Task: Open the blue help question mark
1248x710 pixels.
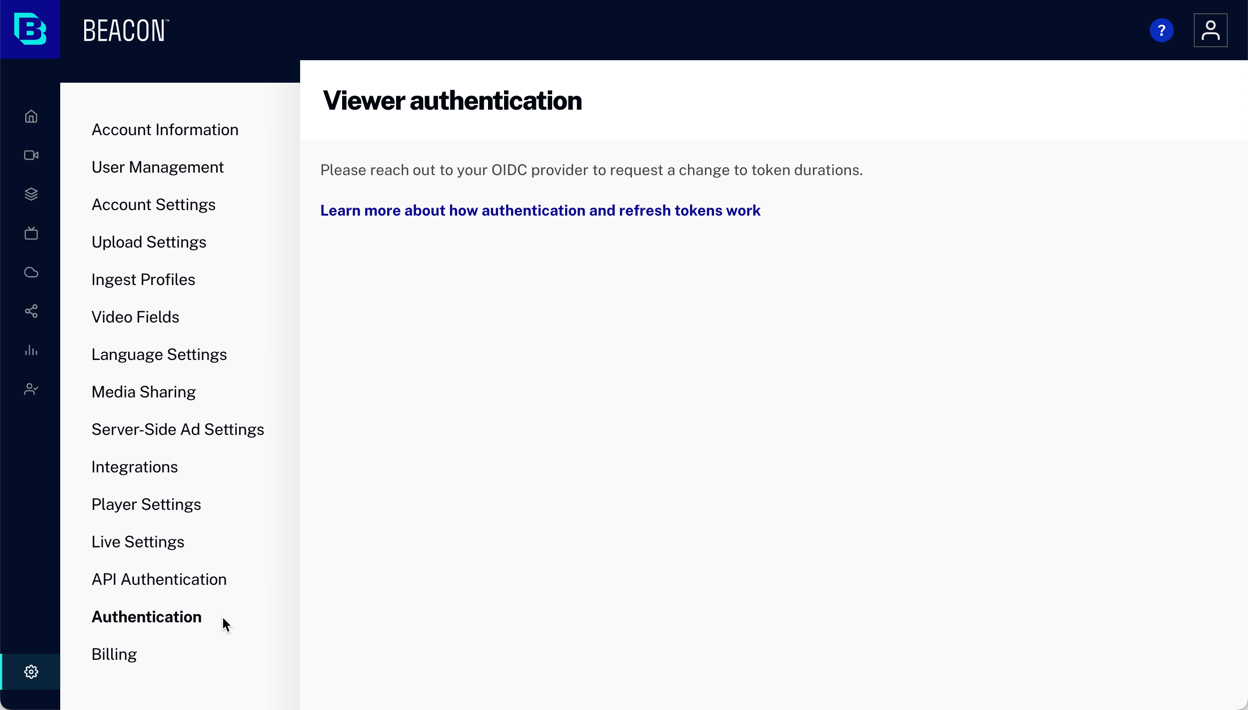Action: point(1161,31)
